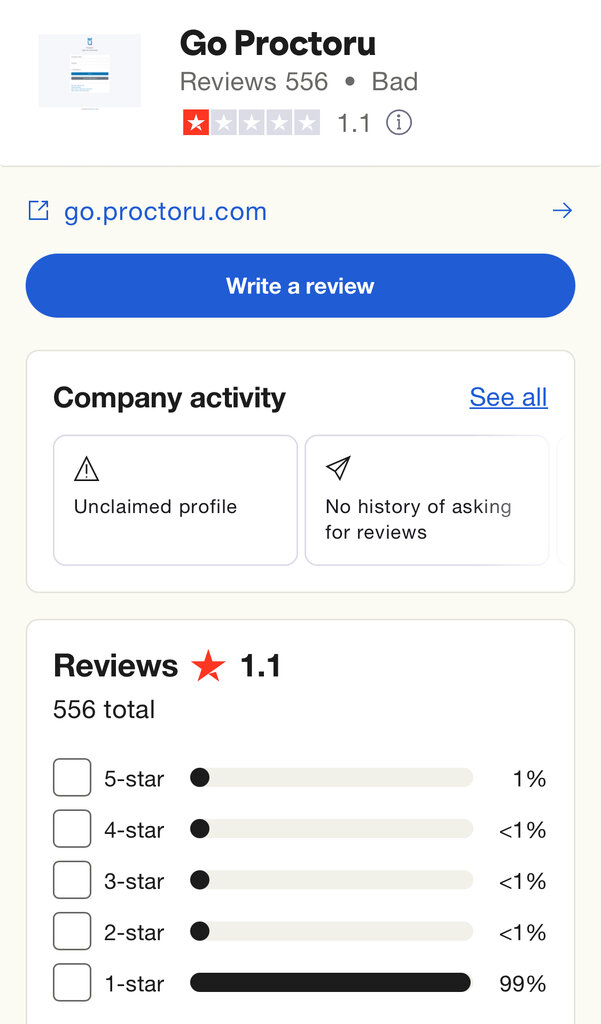Image resolution: width=601 pixels, height=1024 pixels.
Task: Enable the 1-star filter checkbox
Action: pos(72,982)
